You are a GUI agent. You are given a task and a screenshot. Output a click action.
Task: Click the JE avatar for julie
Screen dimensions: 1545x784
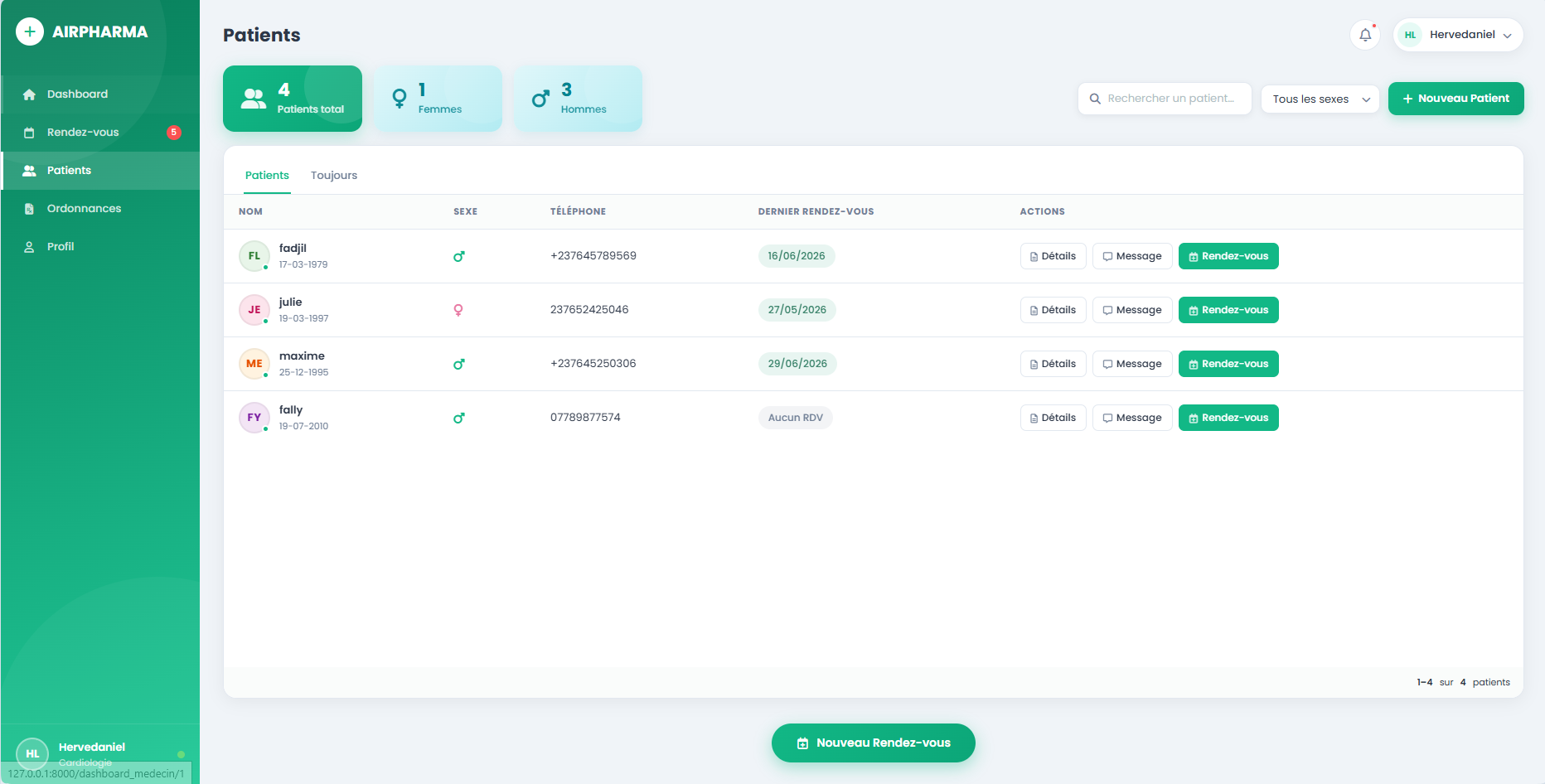pos(254,310)
